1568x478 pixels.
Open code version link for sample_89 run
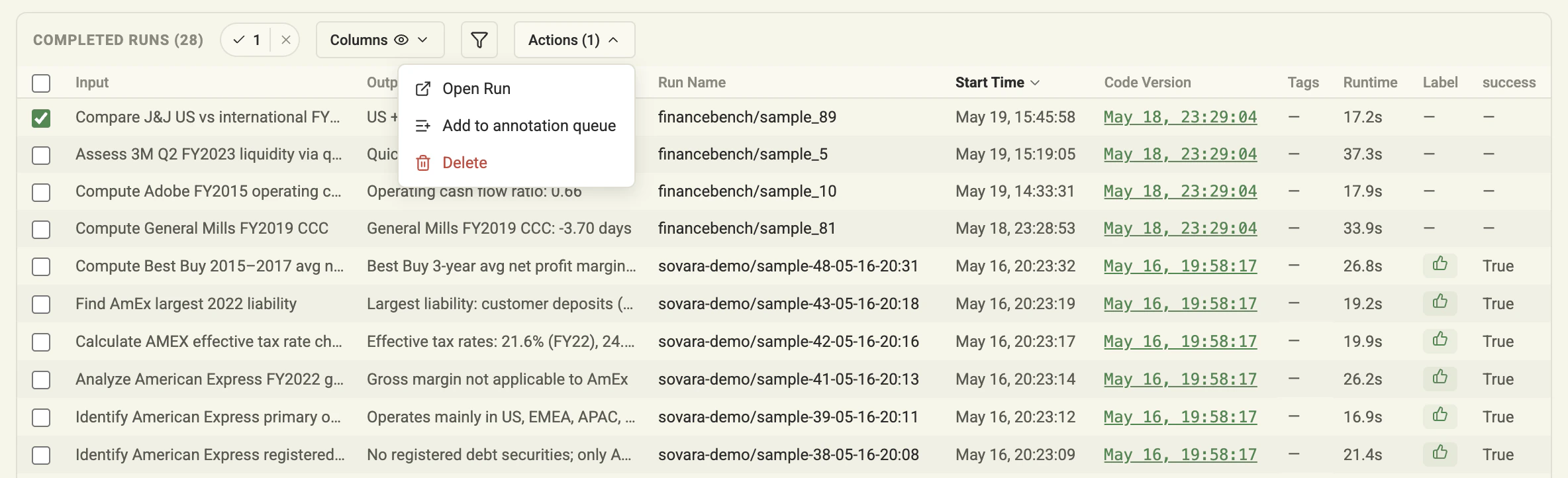coord(1180,117)
